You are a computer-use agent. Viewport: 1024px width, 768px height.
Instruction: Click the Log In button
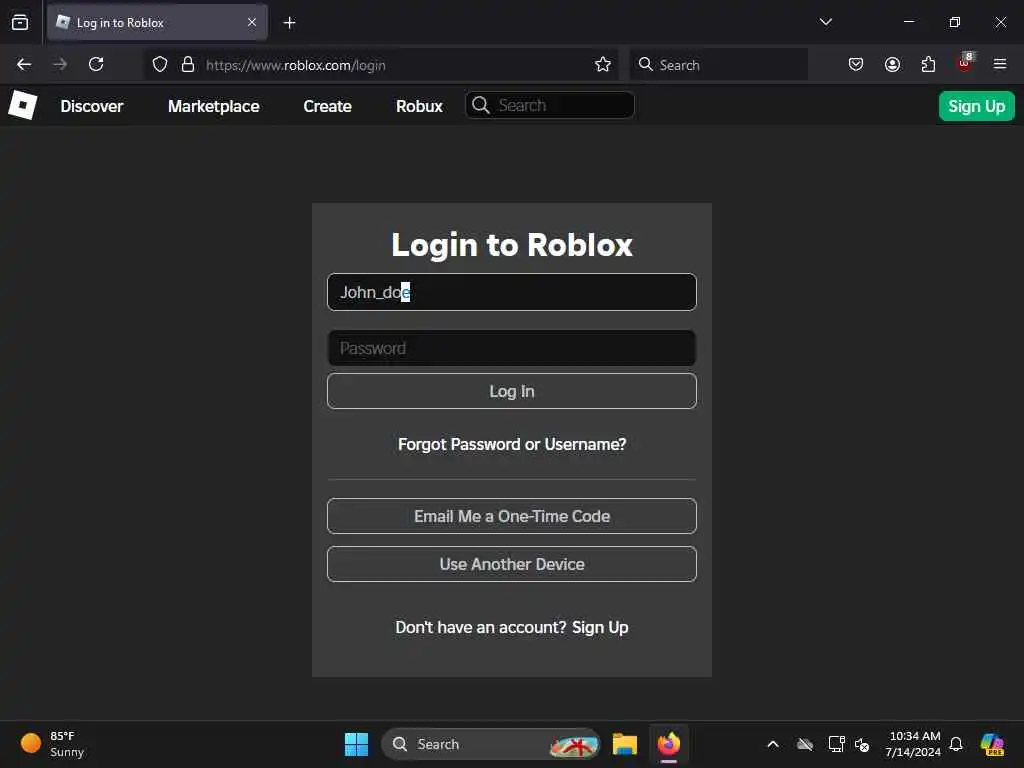(x=512, y=391)
